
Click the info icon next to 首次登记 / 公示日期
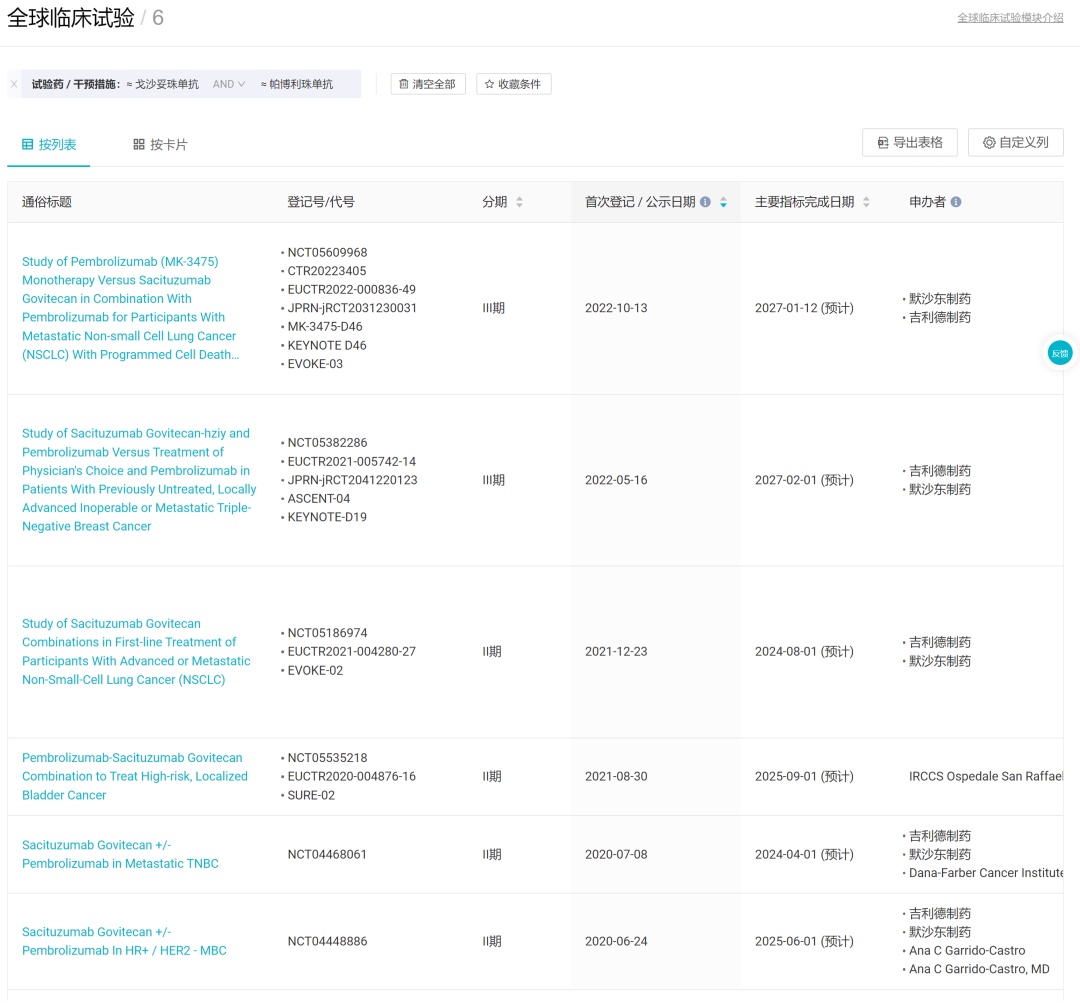pyautogui.click(x=705, y=202)
